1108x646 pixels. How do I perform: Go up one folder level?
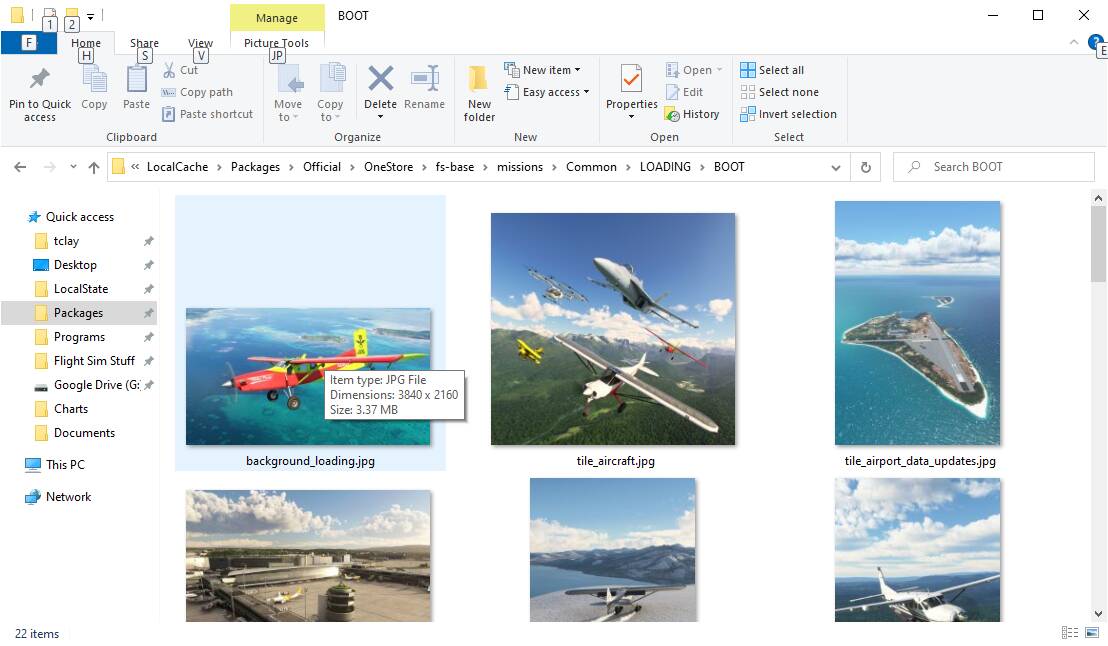pyautogui.click(x=94, y=167)
